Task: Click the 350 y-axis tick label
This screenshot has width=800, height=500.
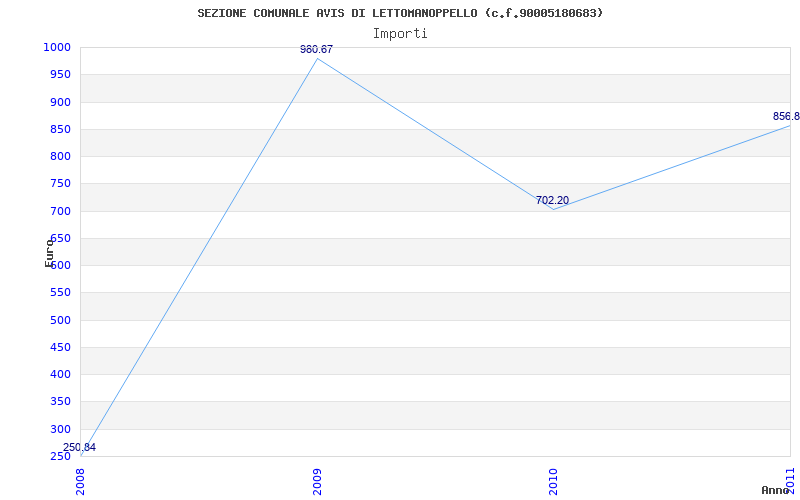Action: point(60,402)
